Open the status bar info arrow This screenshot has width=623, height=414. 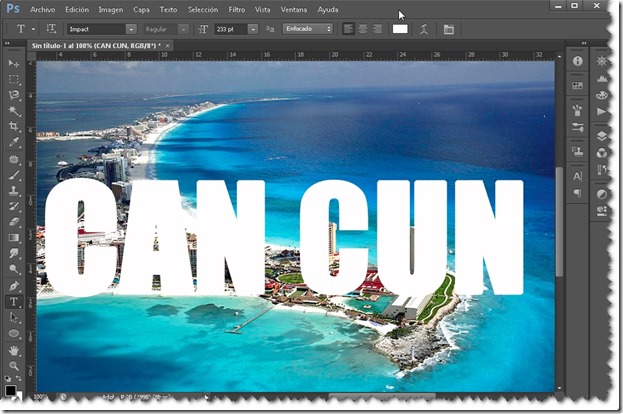(x=206, y=396)
